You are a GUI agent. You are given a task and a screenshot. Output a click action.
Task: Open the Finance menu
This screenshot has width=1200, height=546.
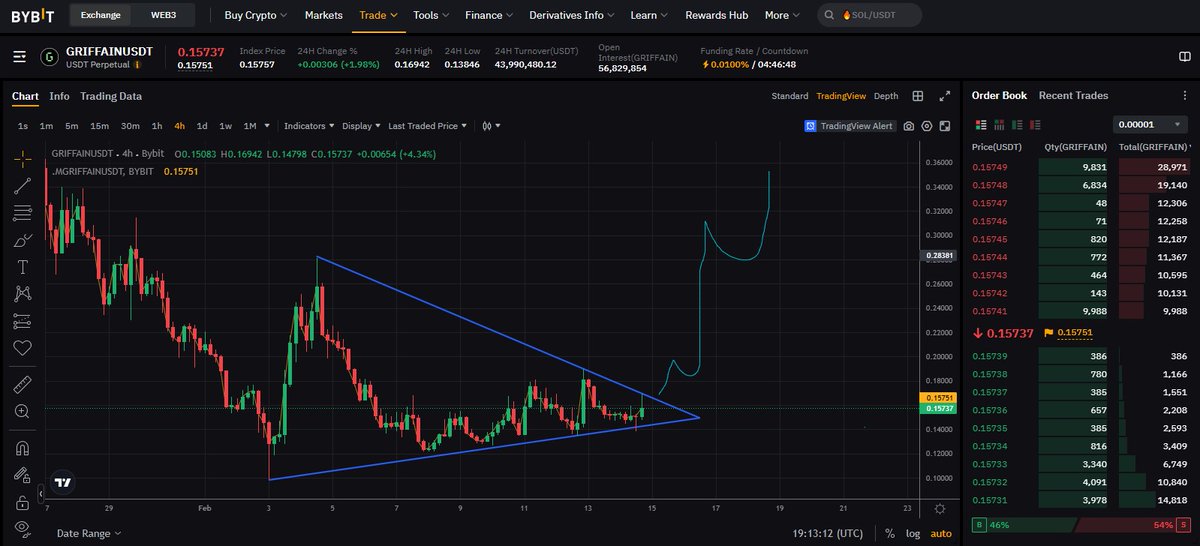[x=490, y=15]
